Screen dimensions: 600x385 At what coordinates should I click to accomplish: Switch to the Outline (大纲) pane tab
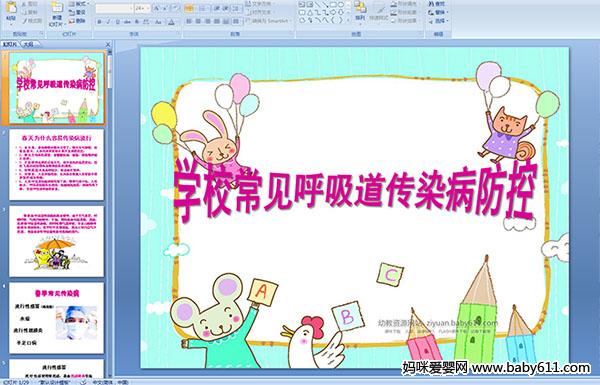tap(28, 44)
